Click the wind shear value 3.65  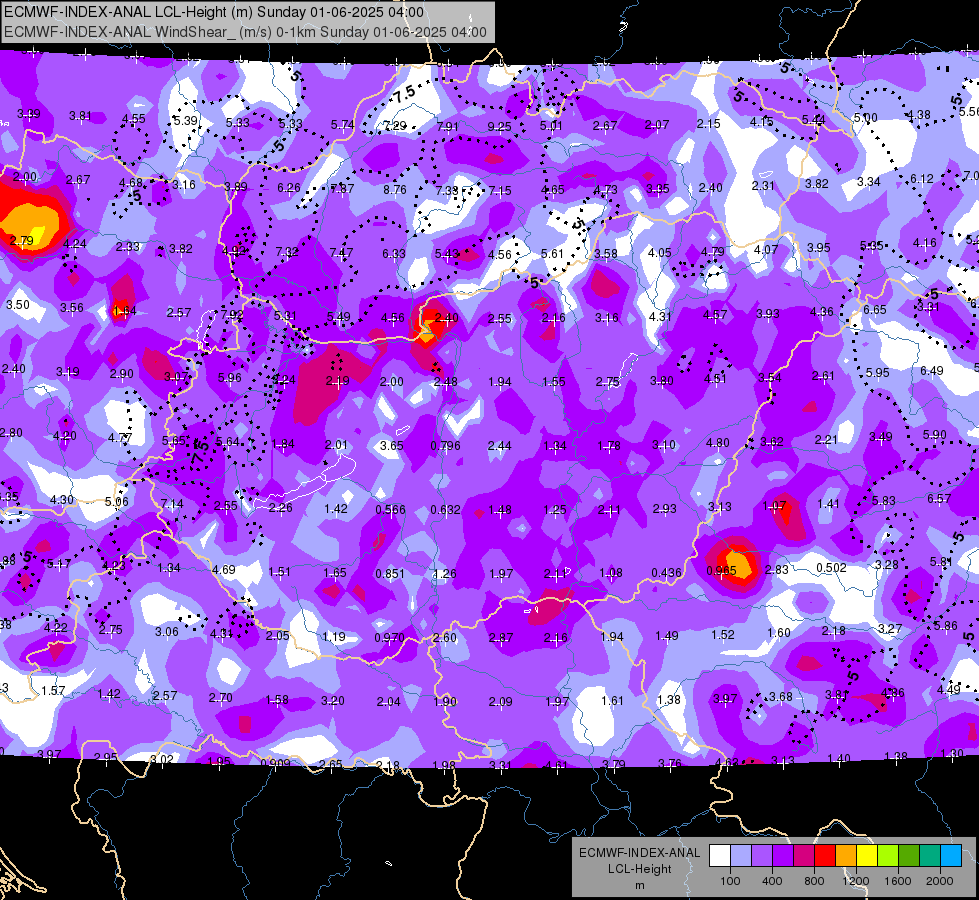coord(391,446)
